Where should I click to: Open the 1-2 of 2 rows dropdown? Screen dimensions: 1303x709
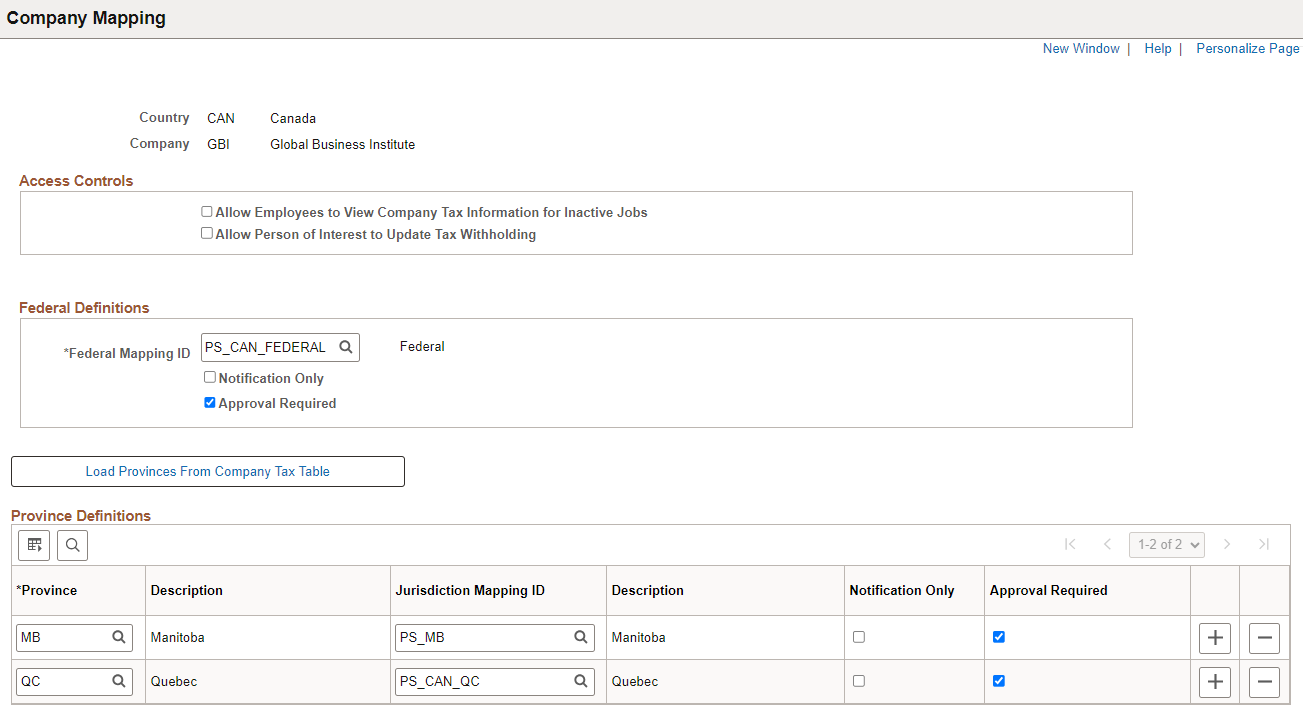(x=1167, y=544)
